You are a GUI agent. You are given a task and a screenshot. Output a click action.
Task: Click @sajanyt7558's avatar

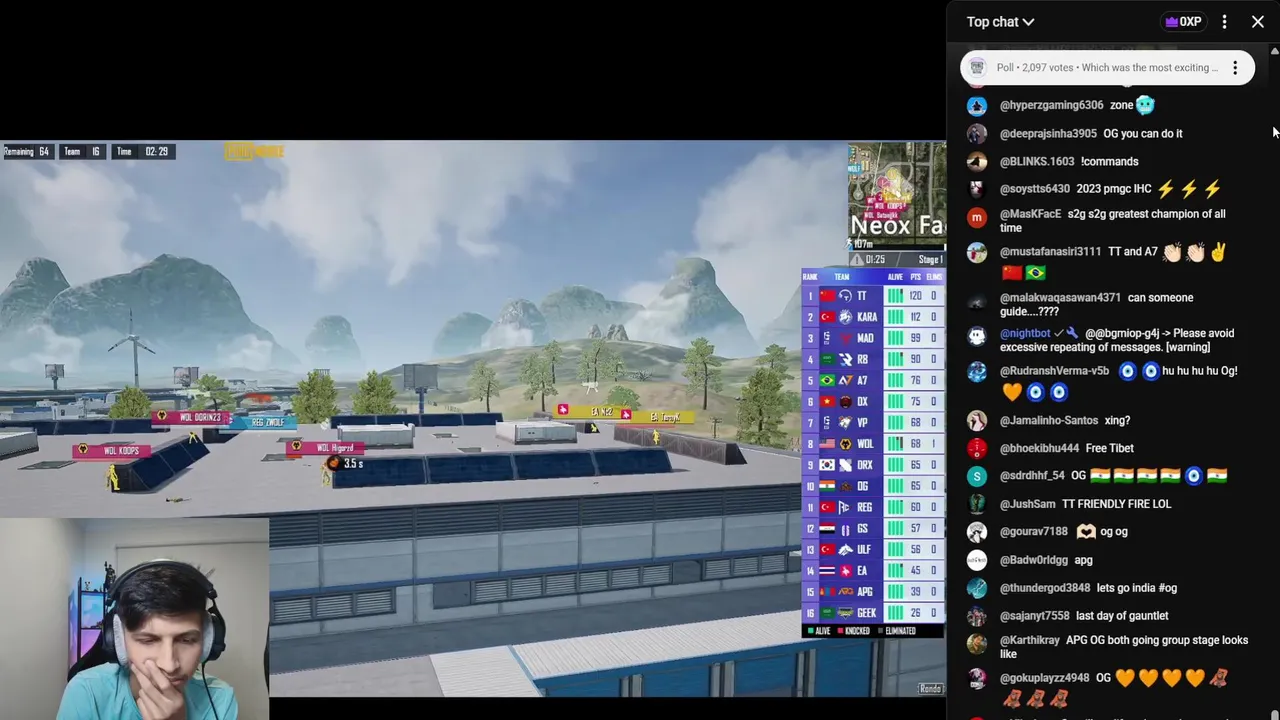tap(977, 616)
